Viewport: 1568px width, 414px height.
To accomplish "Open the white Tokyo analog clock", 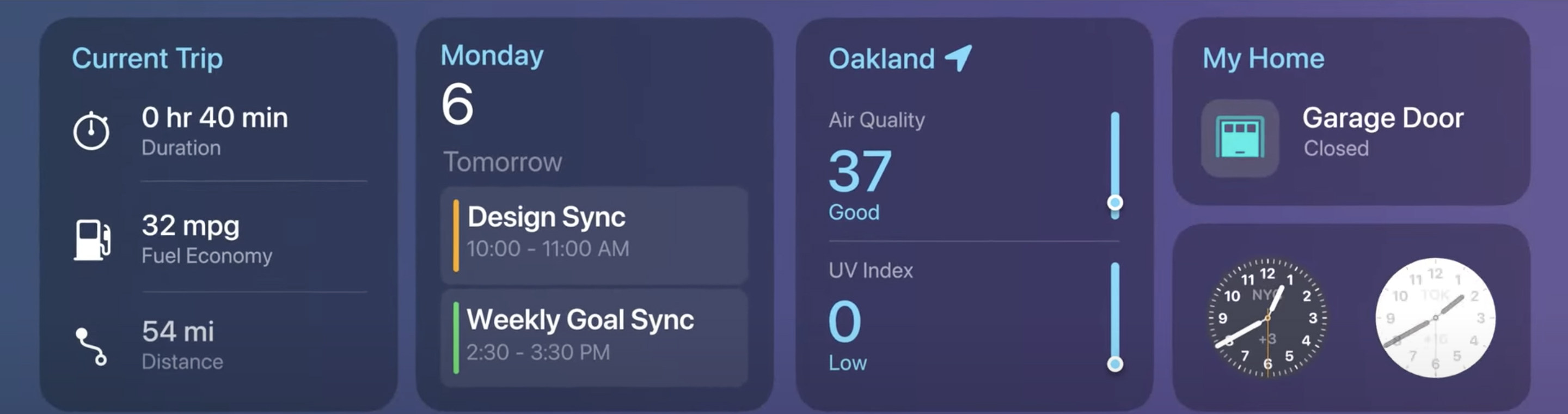I will click(x=1435, y=317).
